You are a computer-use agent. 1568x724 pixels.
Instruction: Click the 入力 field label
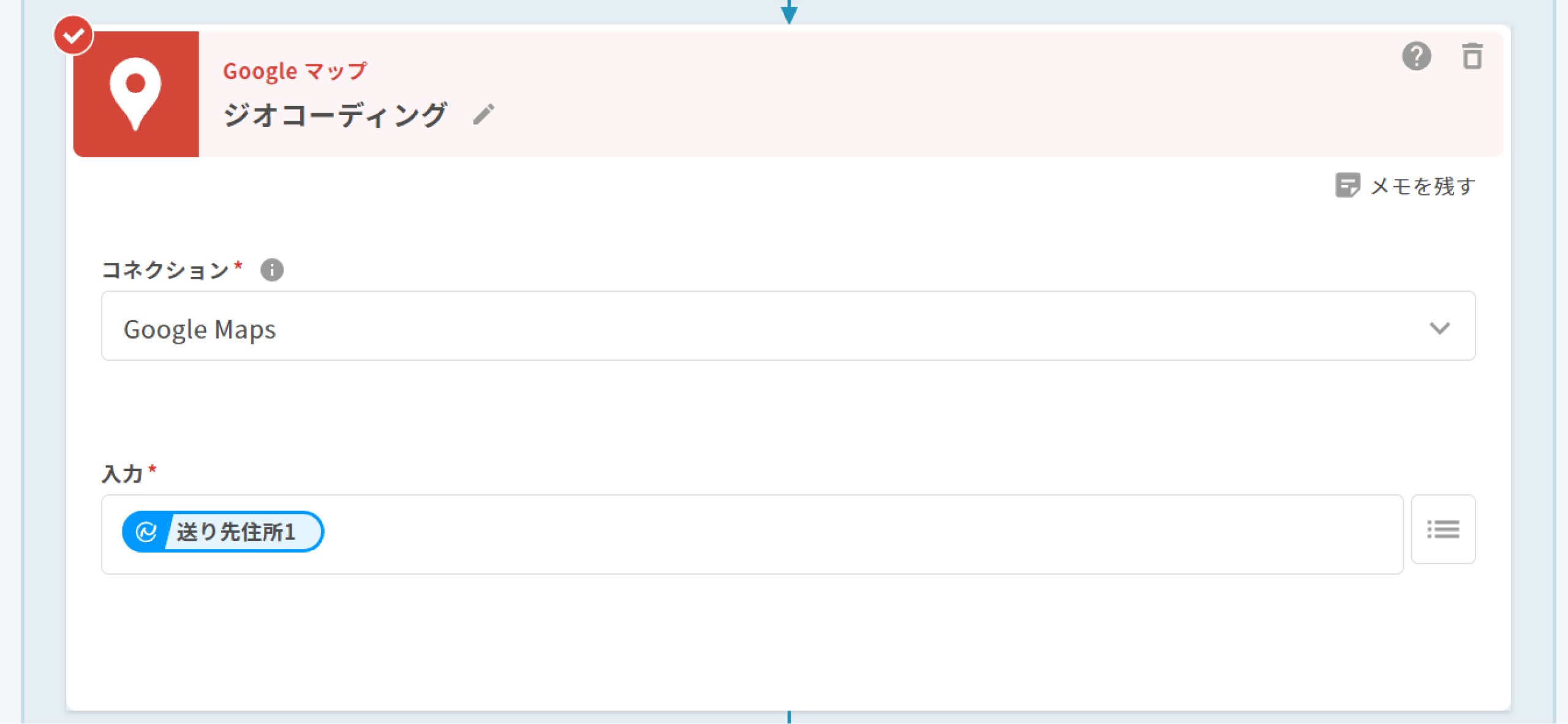pos(123,473)
